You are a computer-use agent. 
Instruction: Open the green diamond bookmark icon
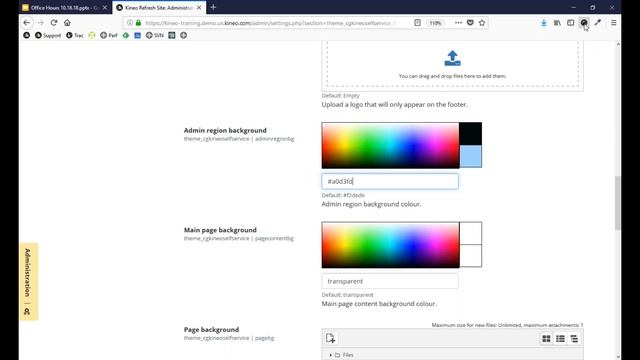pos(126,36)
